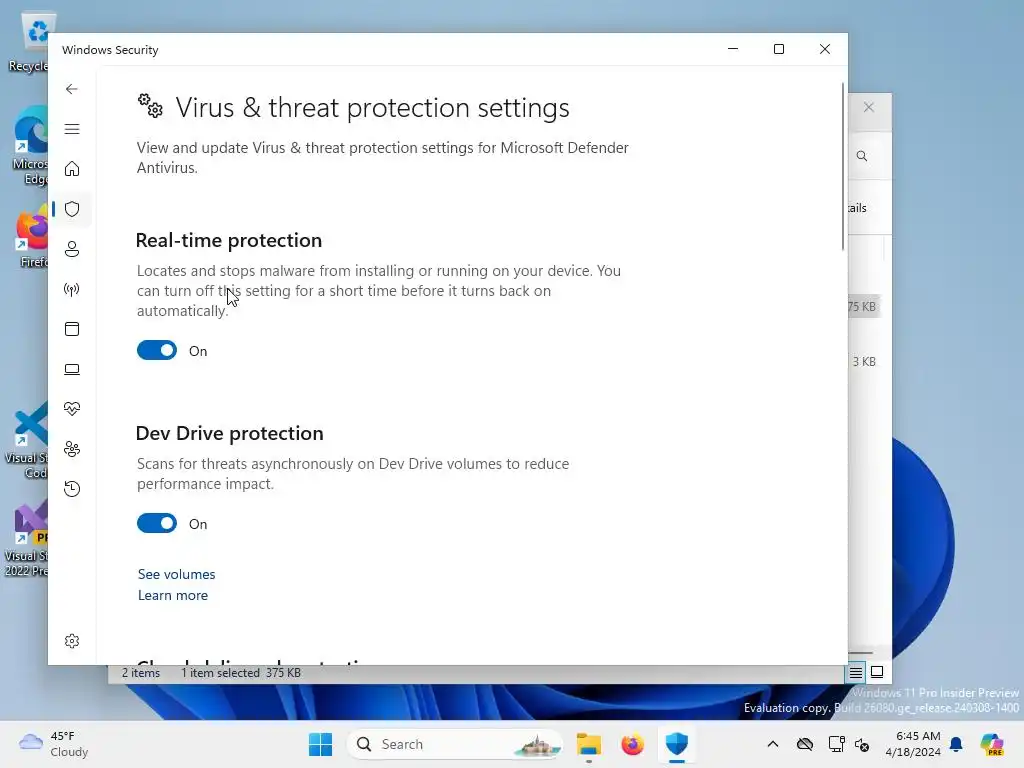Image resolution: width=1024 pixels, height=768 pixels.
Task: Open Protection history clock icon
Action: pyautogui.click(x=72, y=489)
